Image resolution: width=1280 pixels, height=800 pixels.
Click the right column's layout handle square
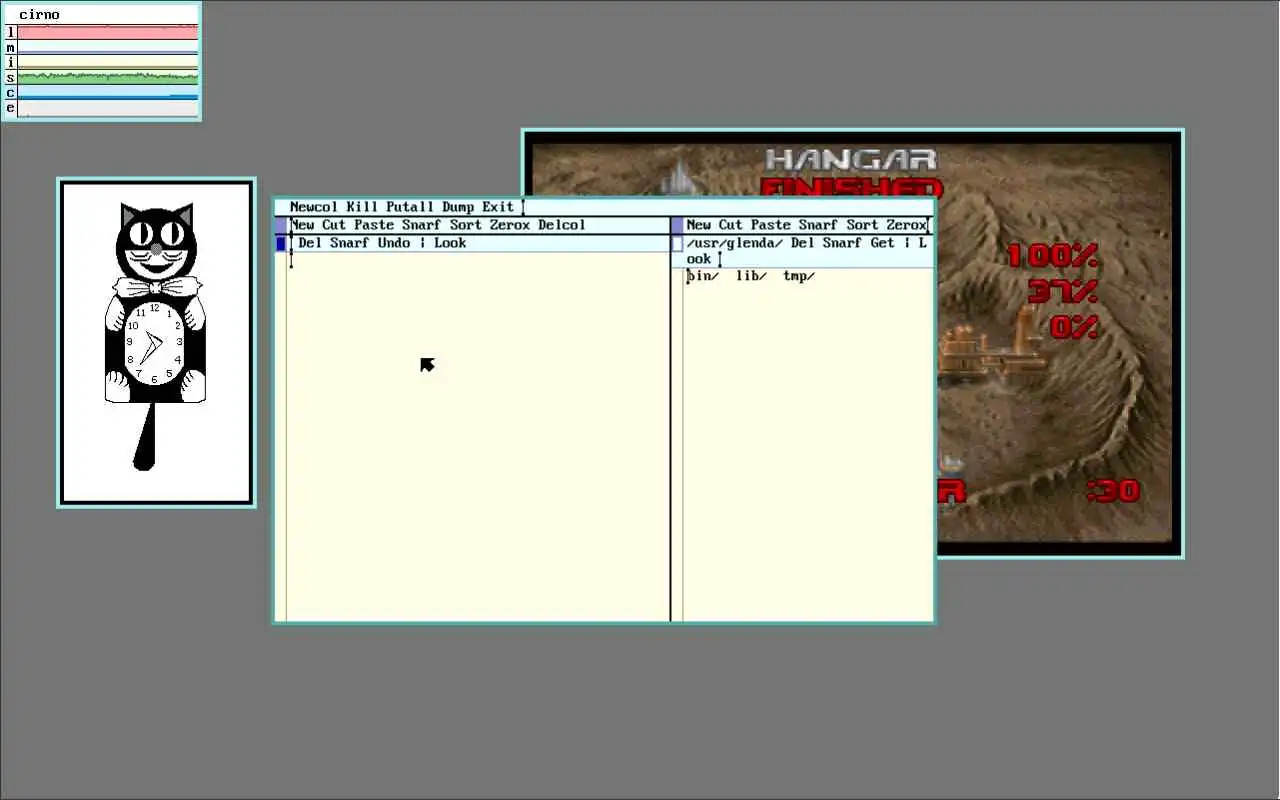(677, 225)
